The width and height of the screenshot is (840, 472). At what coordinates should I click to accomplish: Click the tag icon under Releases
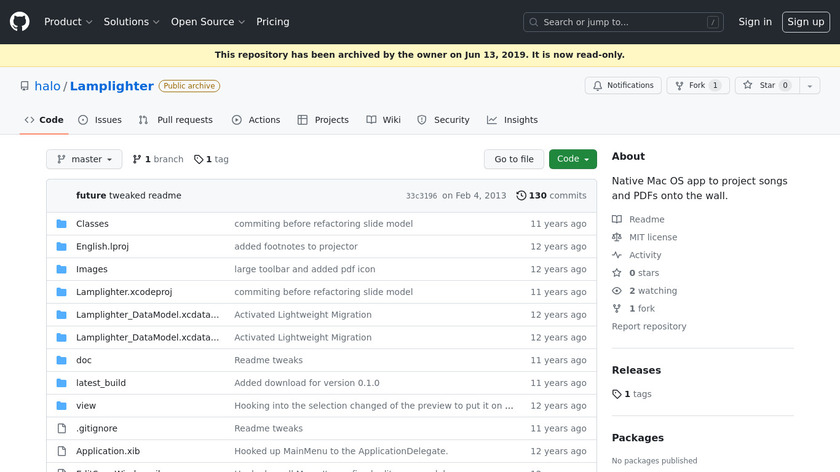tap(617, 394)
